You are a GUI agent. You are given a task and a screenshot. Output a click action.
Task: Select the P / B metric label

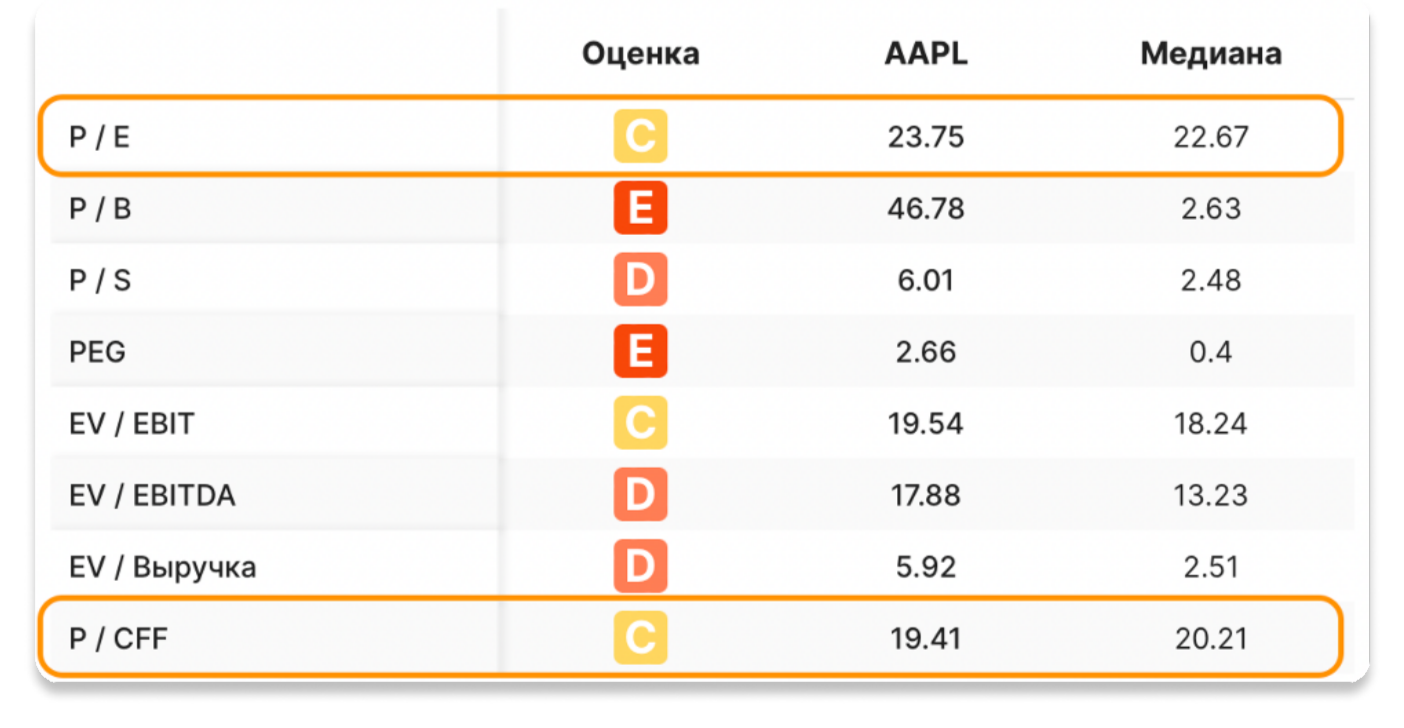coord(100,209)
